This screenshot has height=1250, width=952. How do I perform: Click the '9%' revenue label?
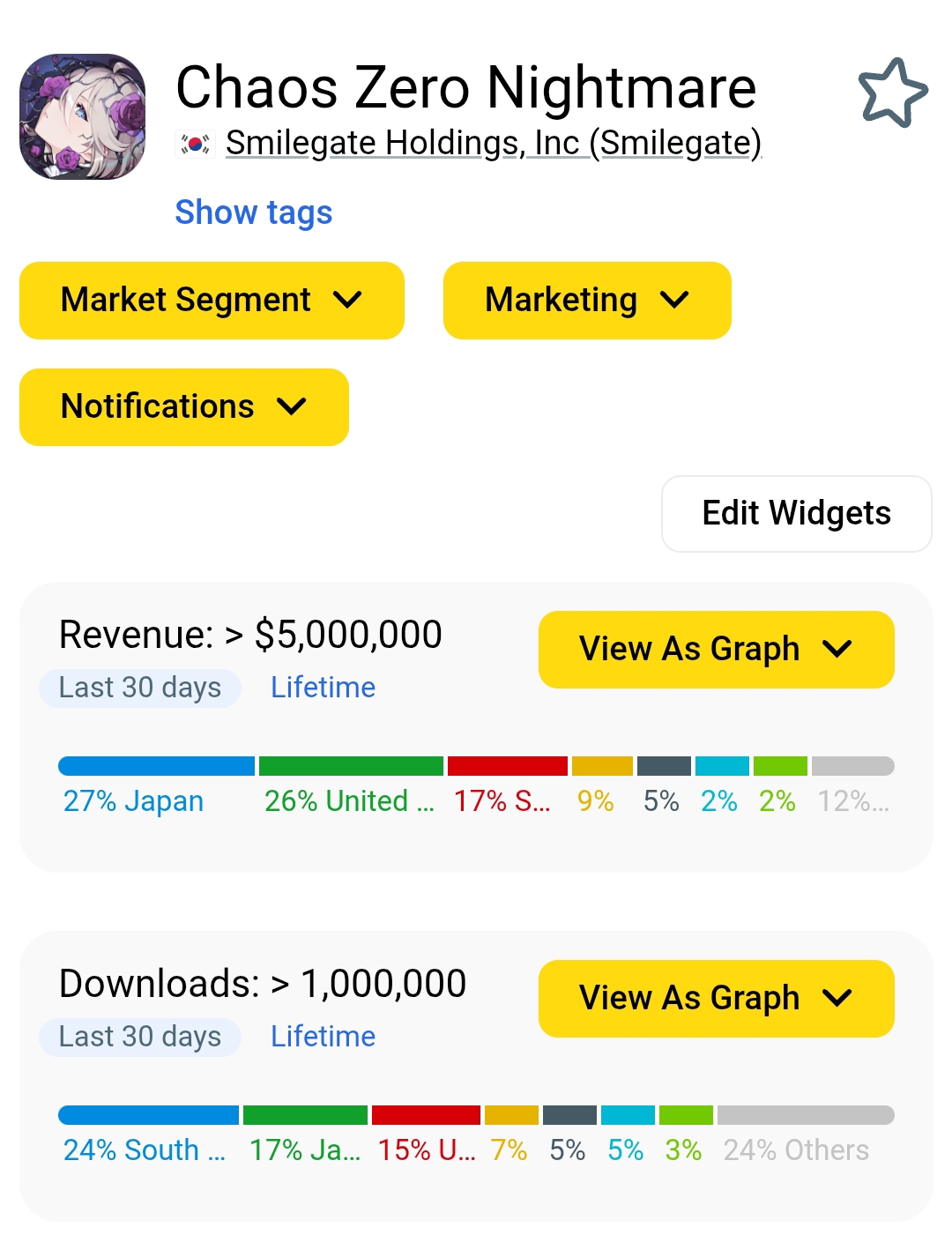pos(595,801)
